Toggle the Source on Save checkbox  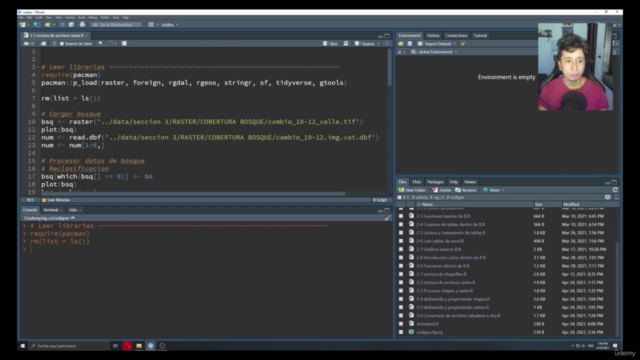(62, 44)
